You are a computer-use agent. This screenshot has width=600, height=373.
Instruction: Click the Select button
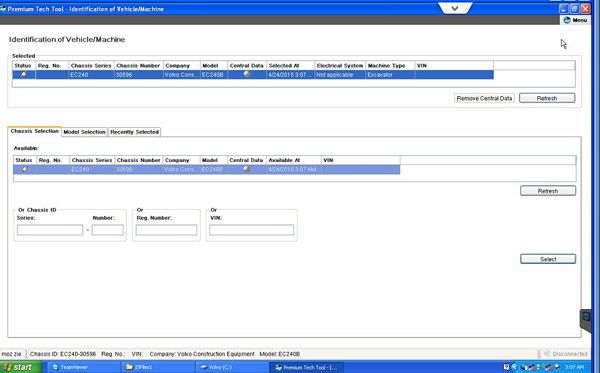pyautogui.click(x=548, y=259)
